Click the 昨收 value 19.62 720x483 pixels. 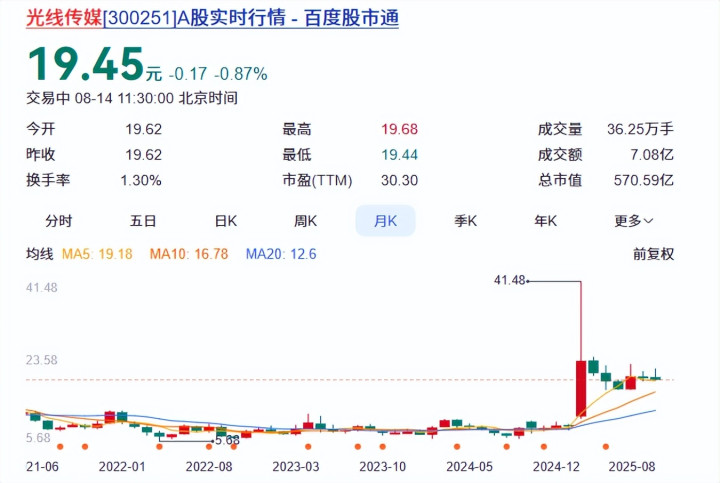click(143, 155)
